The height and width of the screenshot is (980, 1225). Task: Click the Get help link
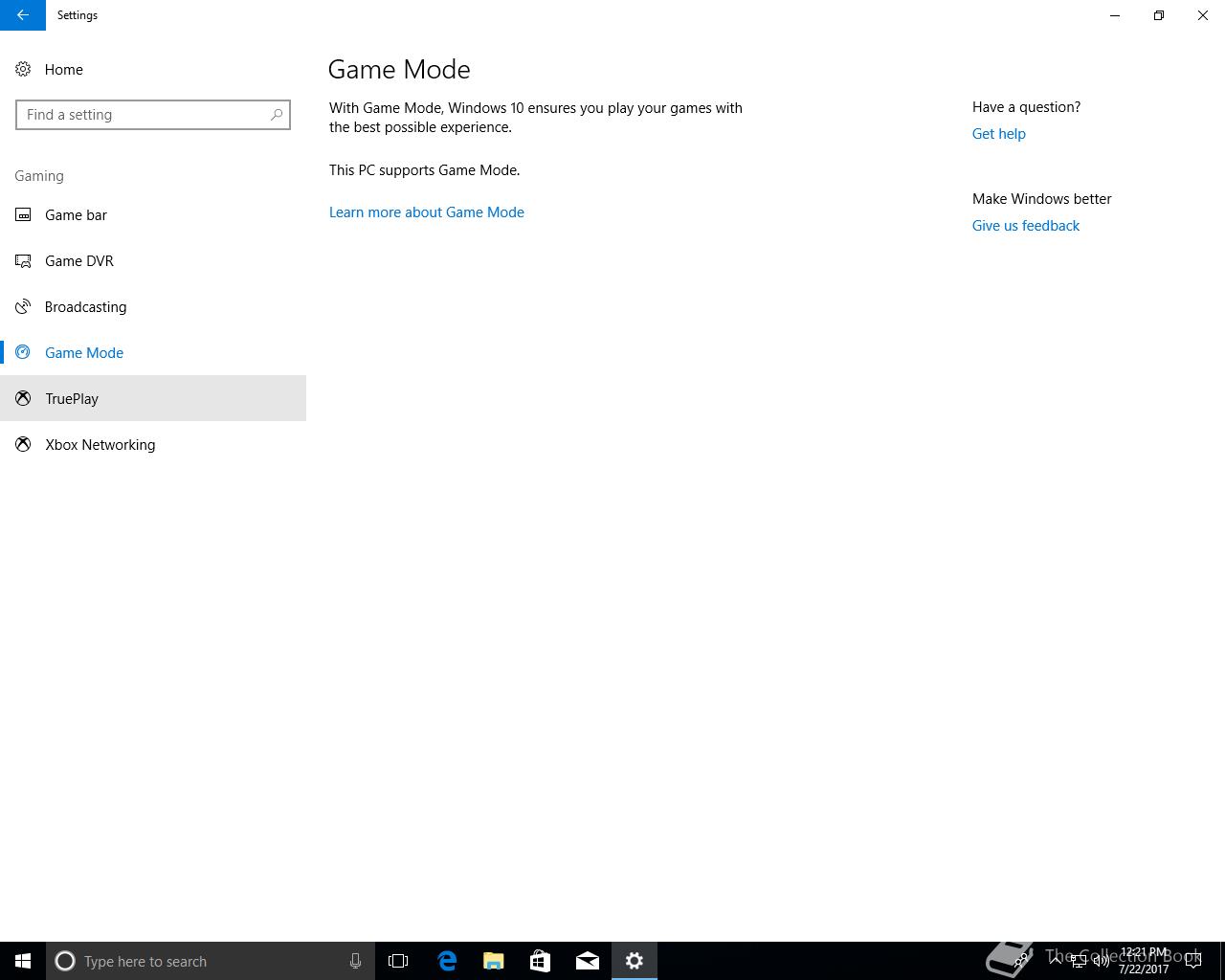[999, 134]
